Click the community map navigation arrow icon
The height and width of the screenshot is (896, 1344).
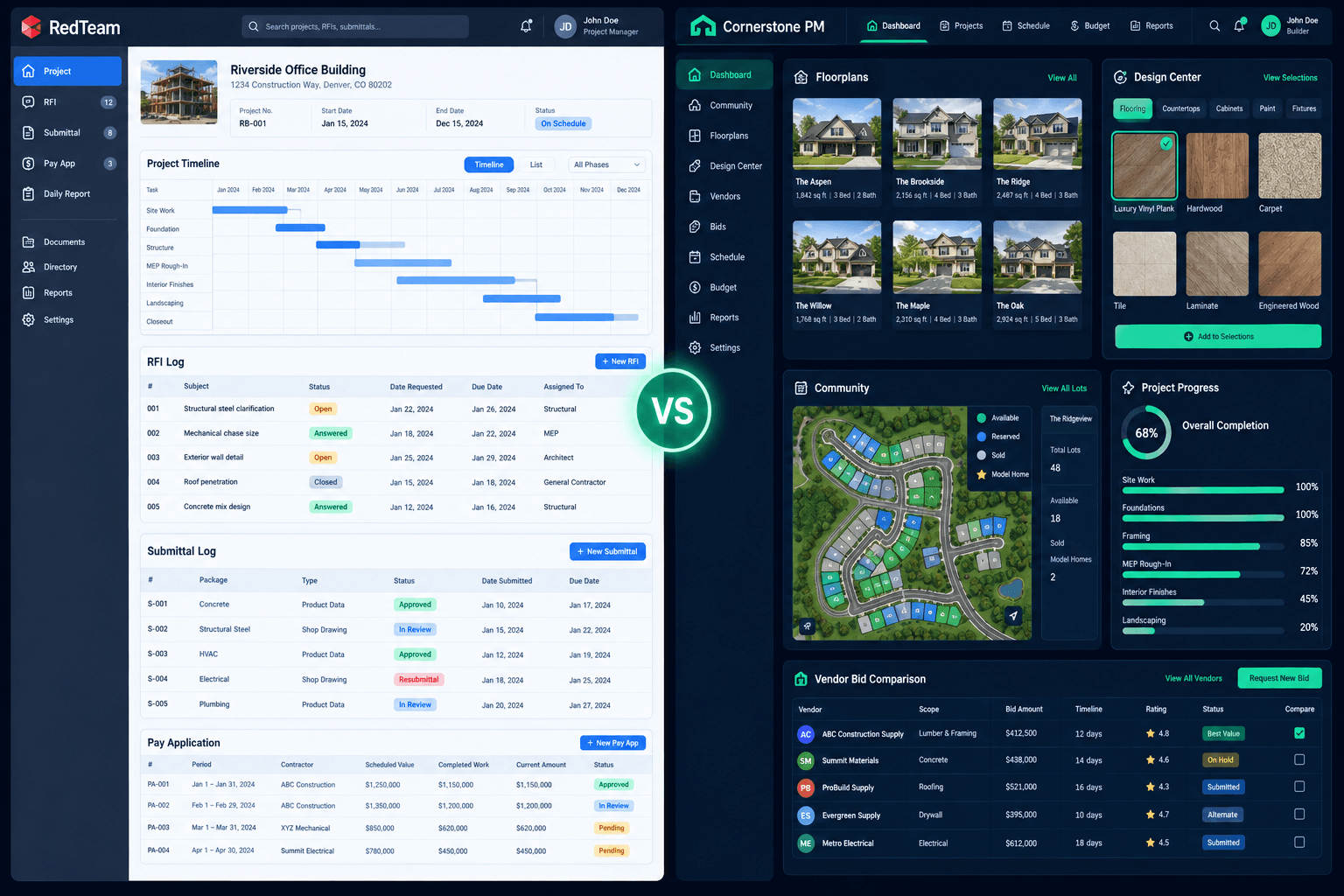tap(1013, 615)
